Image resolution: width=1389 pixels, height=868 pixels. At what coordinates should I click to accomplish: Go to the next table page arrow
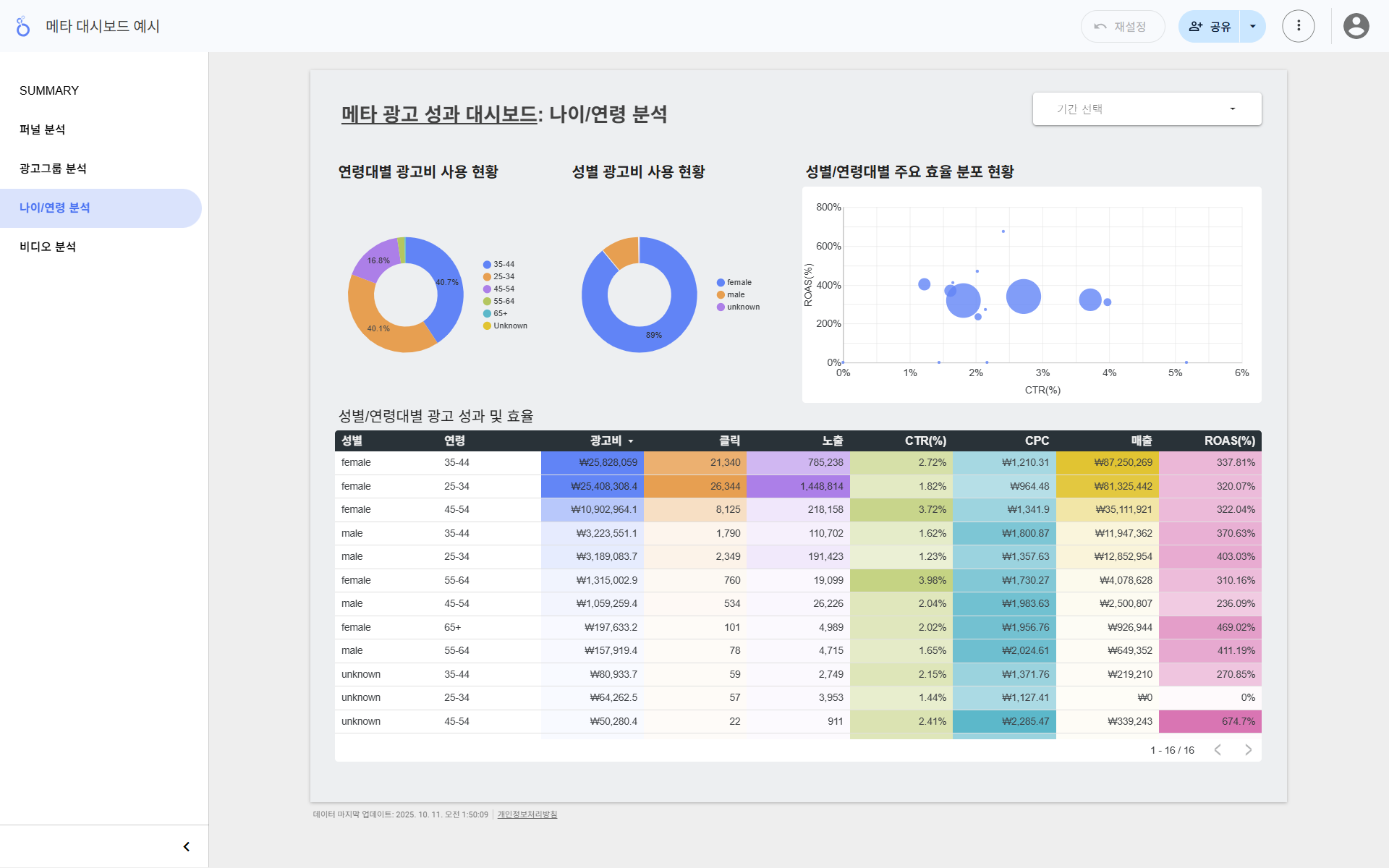pos(1248,750)
